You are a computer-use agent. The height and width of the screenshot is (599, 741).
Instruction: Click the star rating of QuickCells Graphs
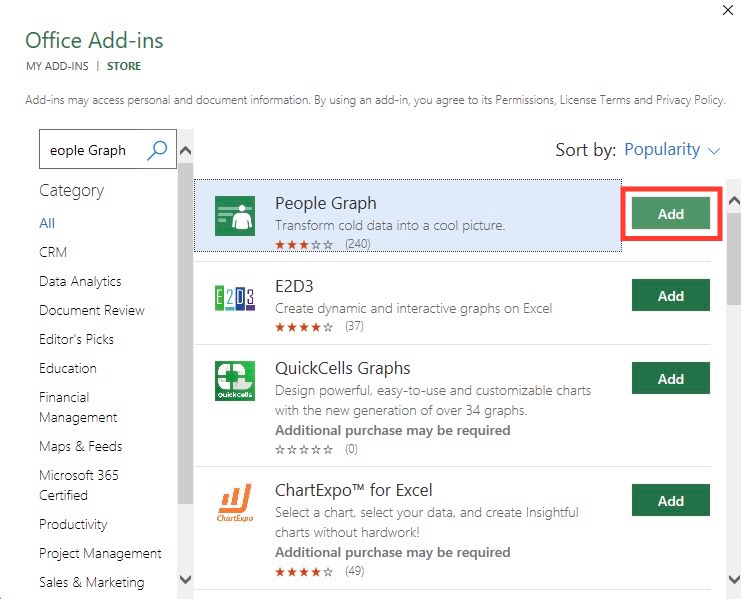coord(304,449)
